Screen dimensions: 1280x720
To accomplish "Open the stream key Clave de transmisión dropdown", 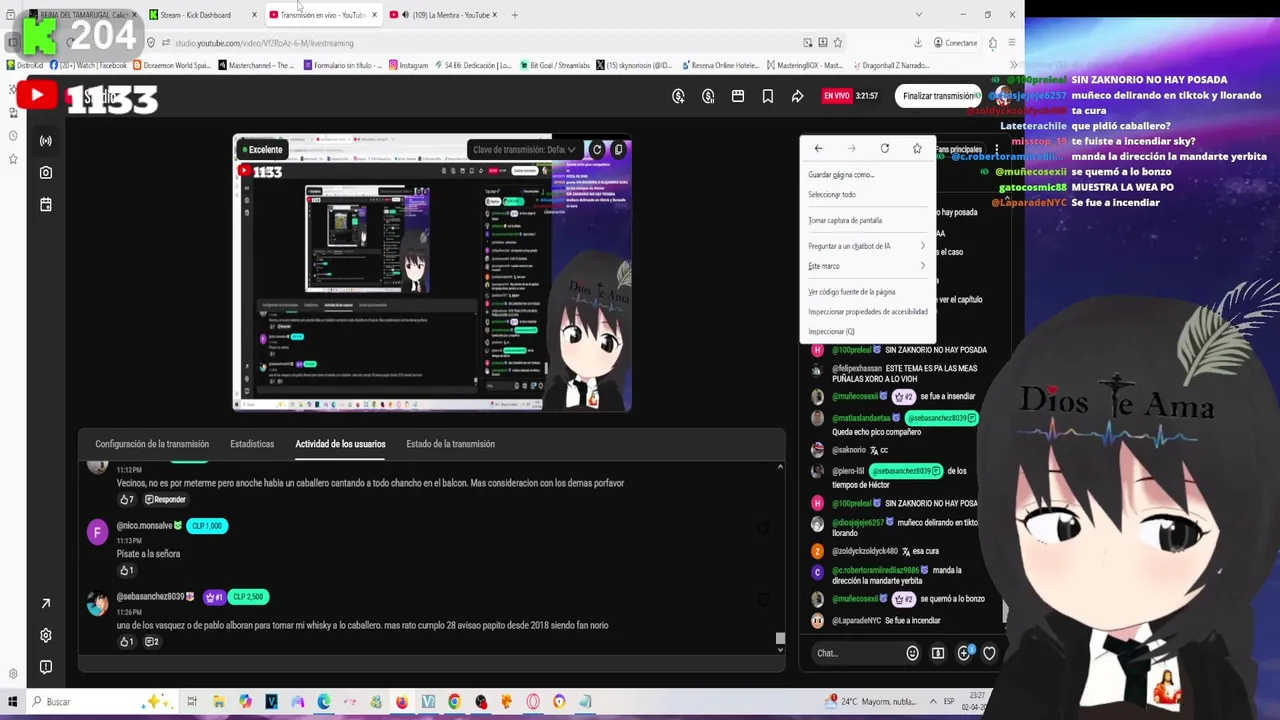I will pyautogui.click(x=524, y=150).
